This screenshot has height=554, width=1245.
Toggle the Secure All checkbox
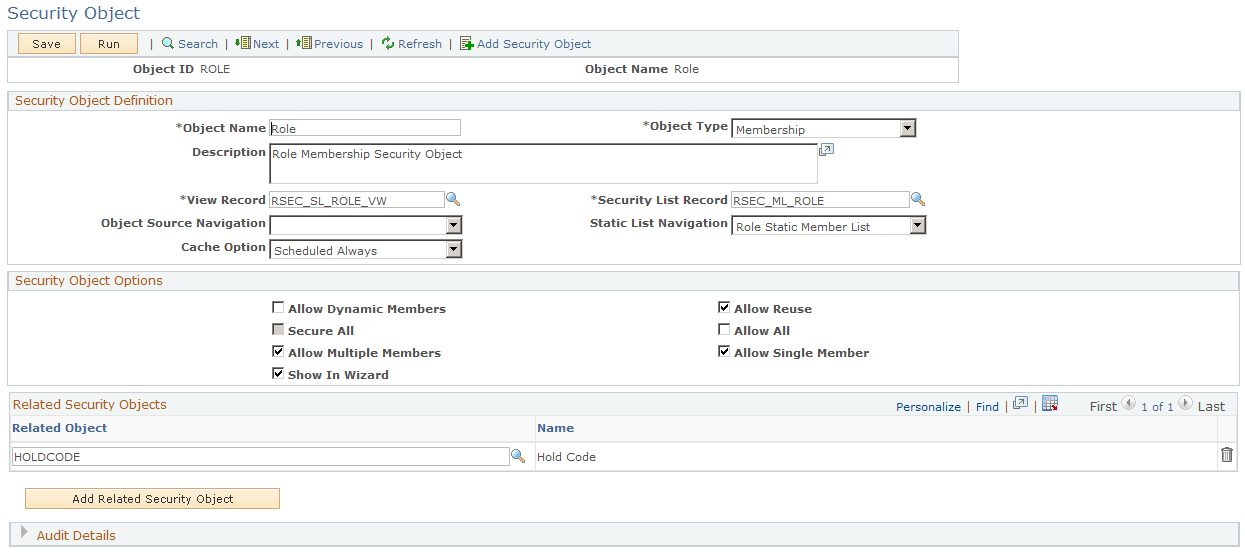point(278,330)
